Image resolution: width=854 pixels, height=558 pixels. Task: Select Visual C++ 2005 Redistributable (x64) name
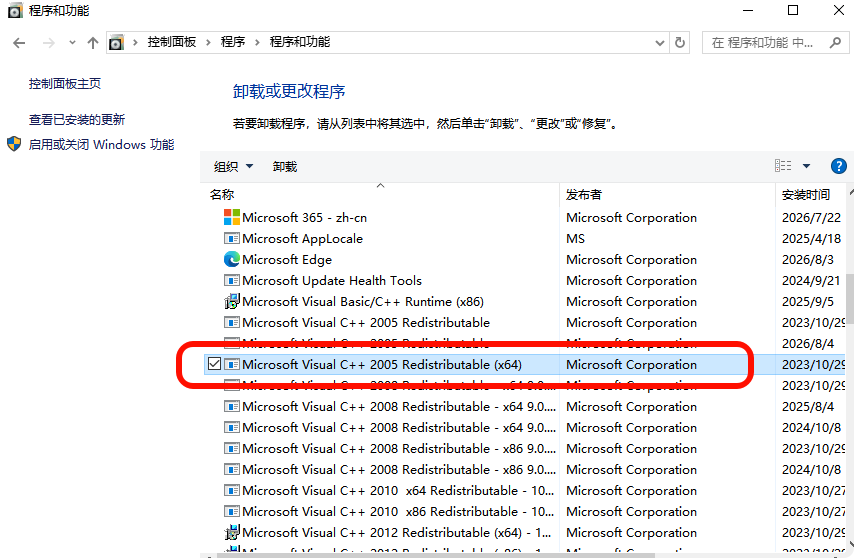point(382,364)
